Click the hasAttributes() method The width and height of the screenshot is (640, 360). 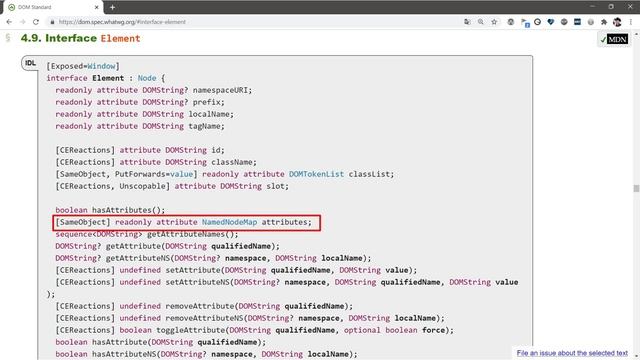[126, 210]
